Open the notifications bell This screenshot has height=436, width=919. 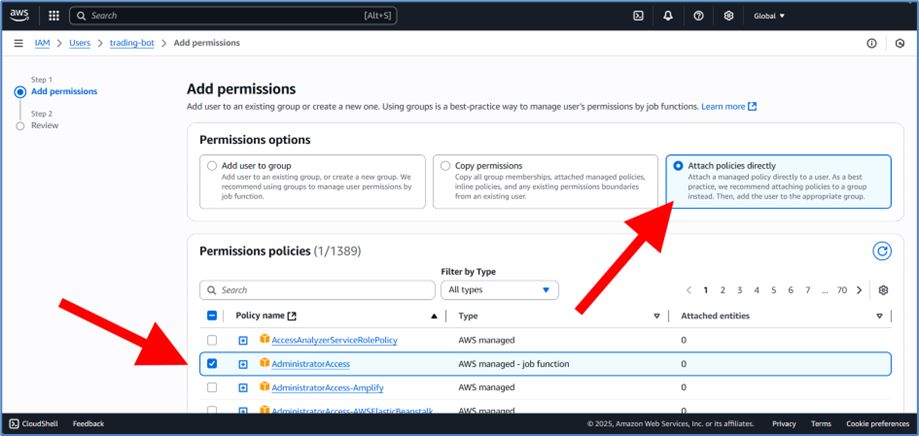(668, 16)
